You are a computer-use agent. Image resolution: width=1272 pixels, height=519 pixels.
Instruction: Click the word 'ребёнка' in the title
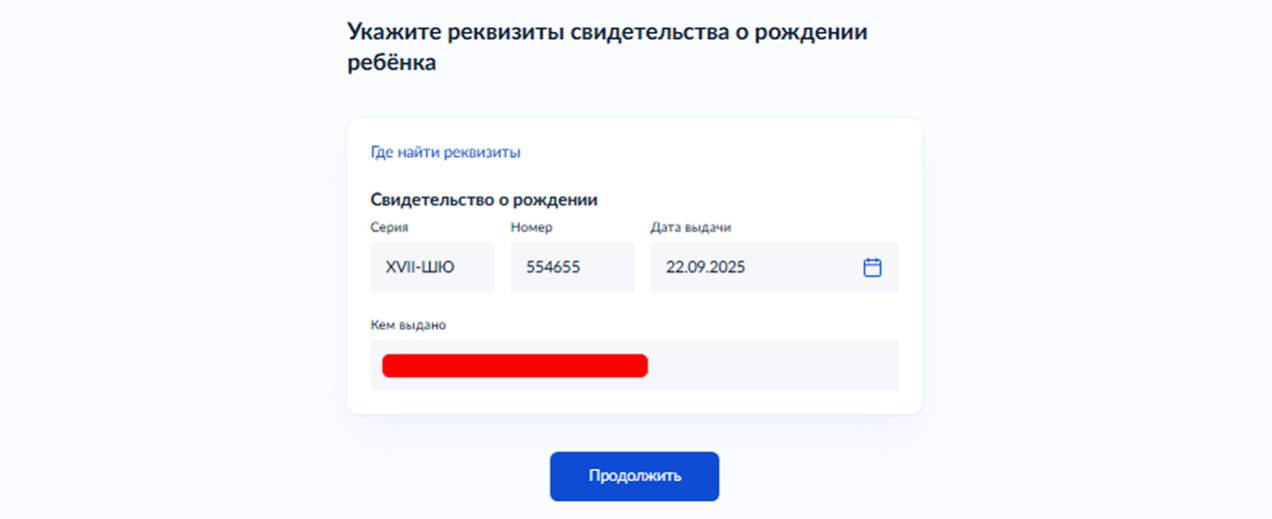tap(392, 63)
